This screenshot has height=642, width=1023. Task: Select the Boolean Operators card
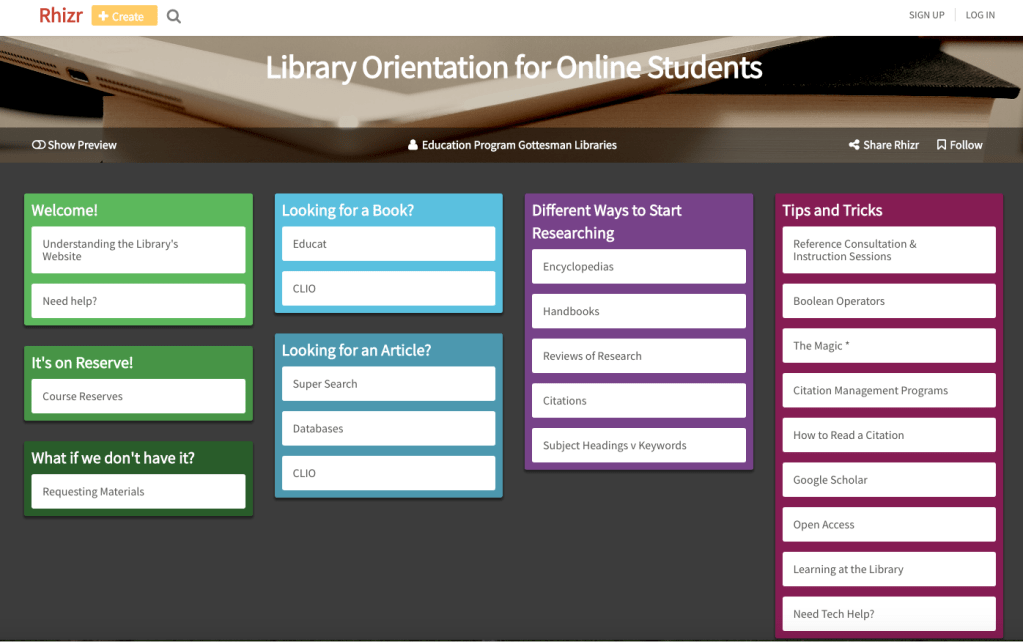888,301
